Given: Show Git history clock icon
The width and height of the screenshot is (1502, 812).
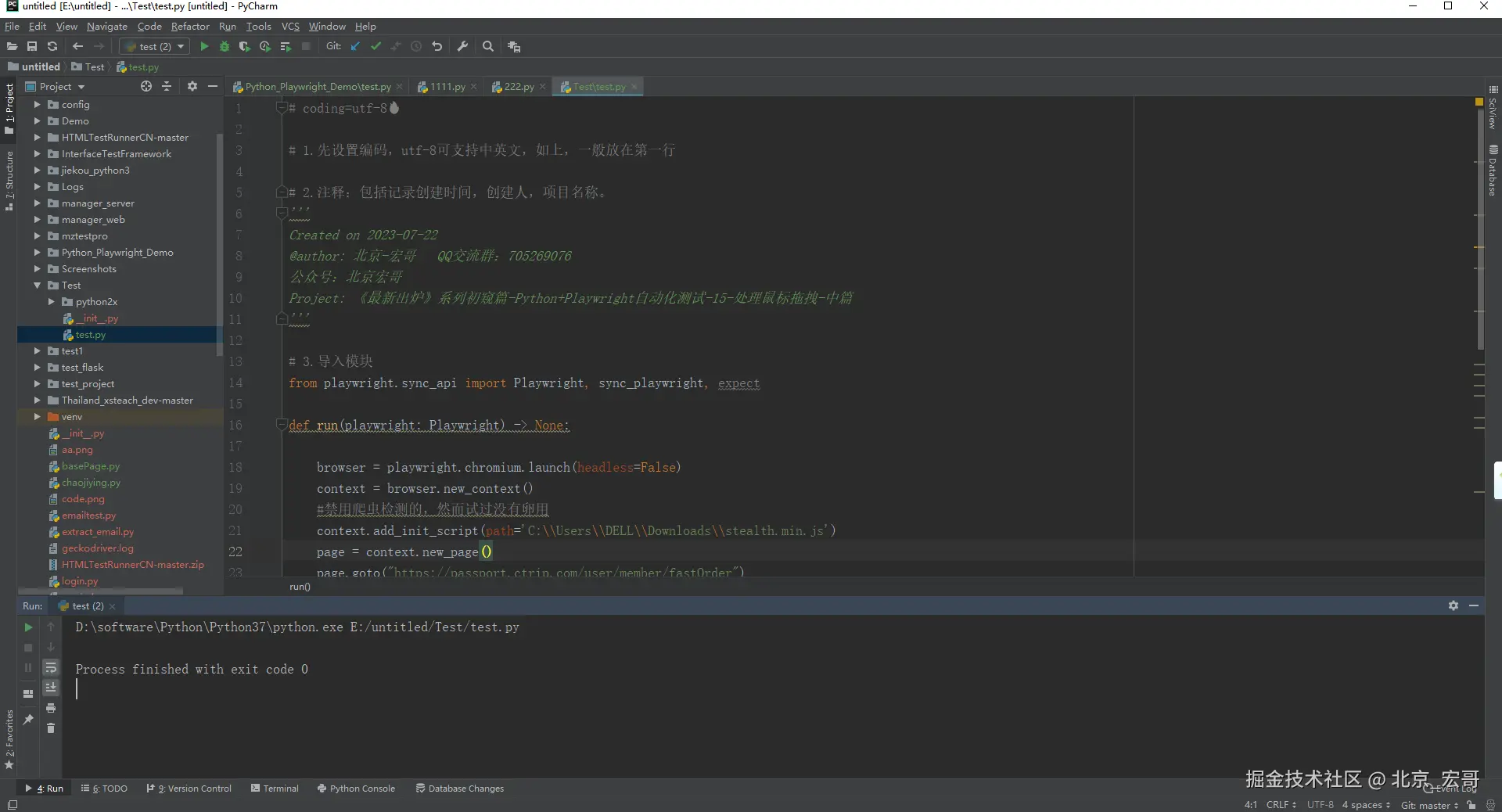Looking at the screenshot, I should 416,47.
